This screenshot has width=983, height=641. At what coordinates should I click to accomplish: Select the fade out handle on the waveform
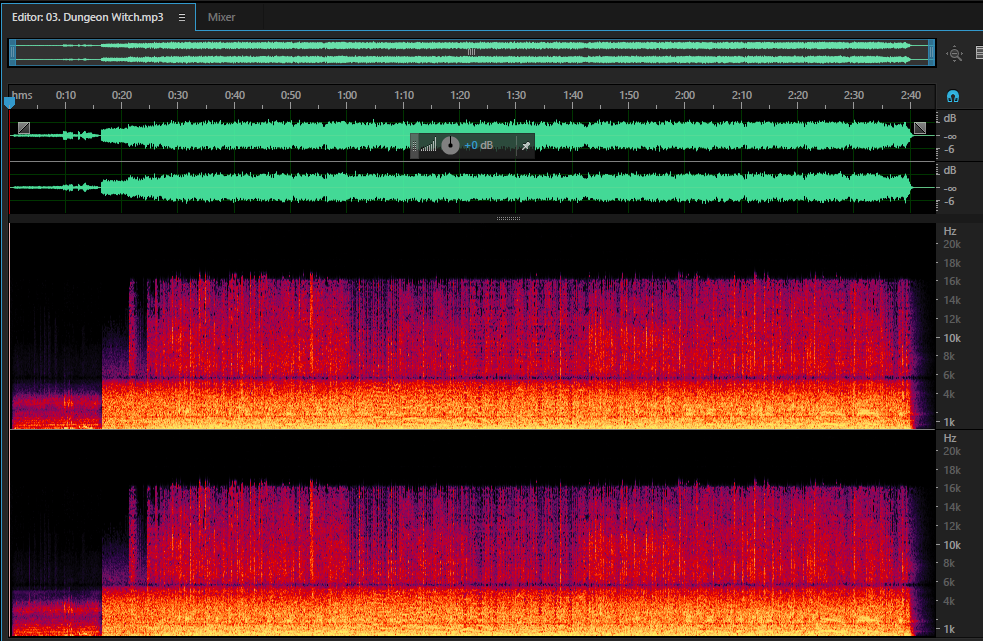[x=920, y=128]
